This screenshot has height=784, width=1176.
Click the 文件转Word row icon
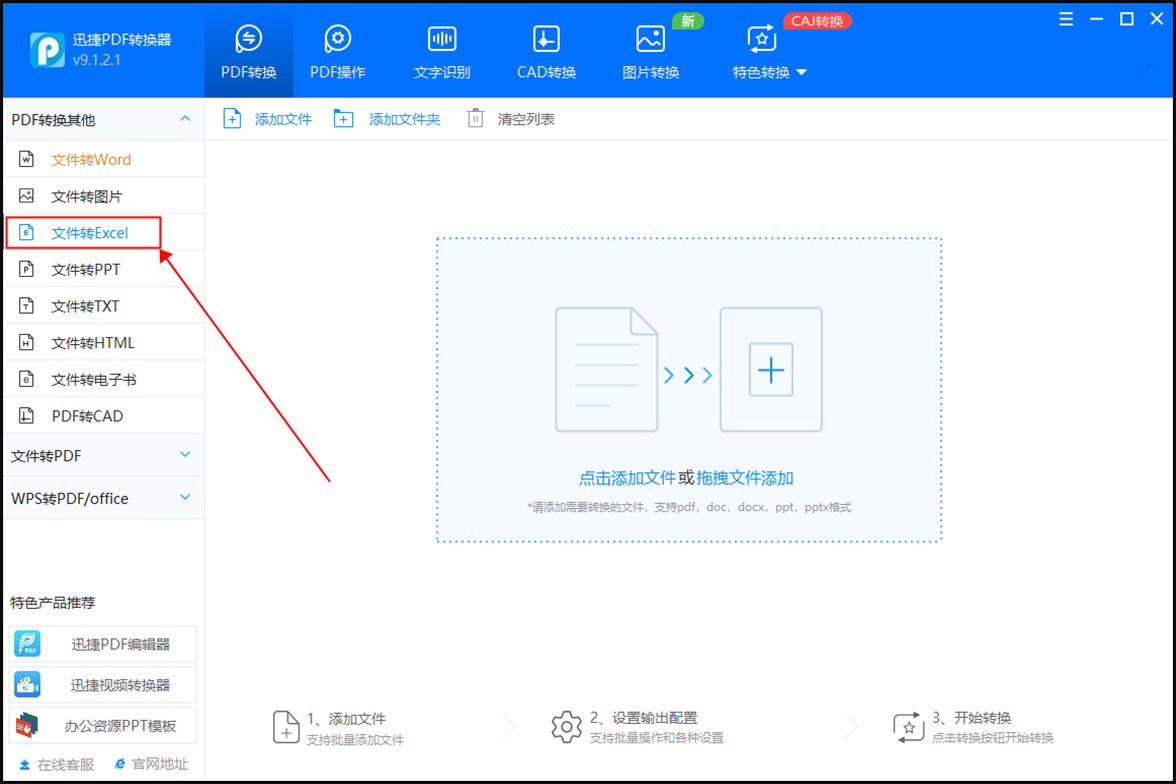click(x=26, y=159)
